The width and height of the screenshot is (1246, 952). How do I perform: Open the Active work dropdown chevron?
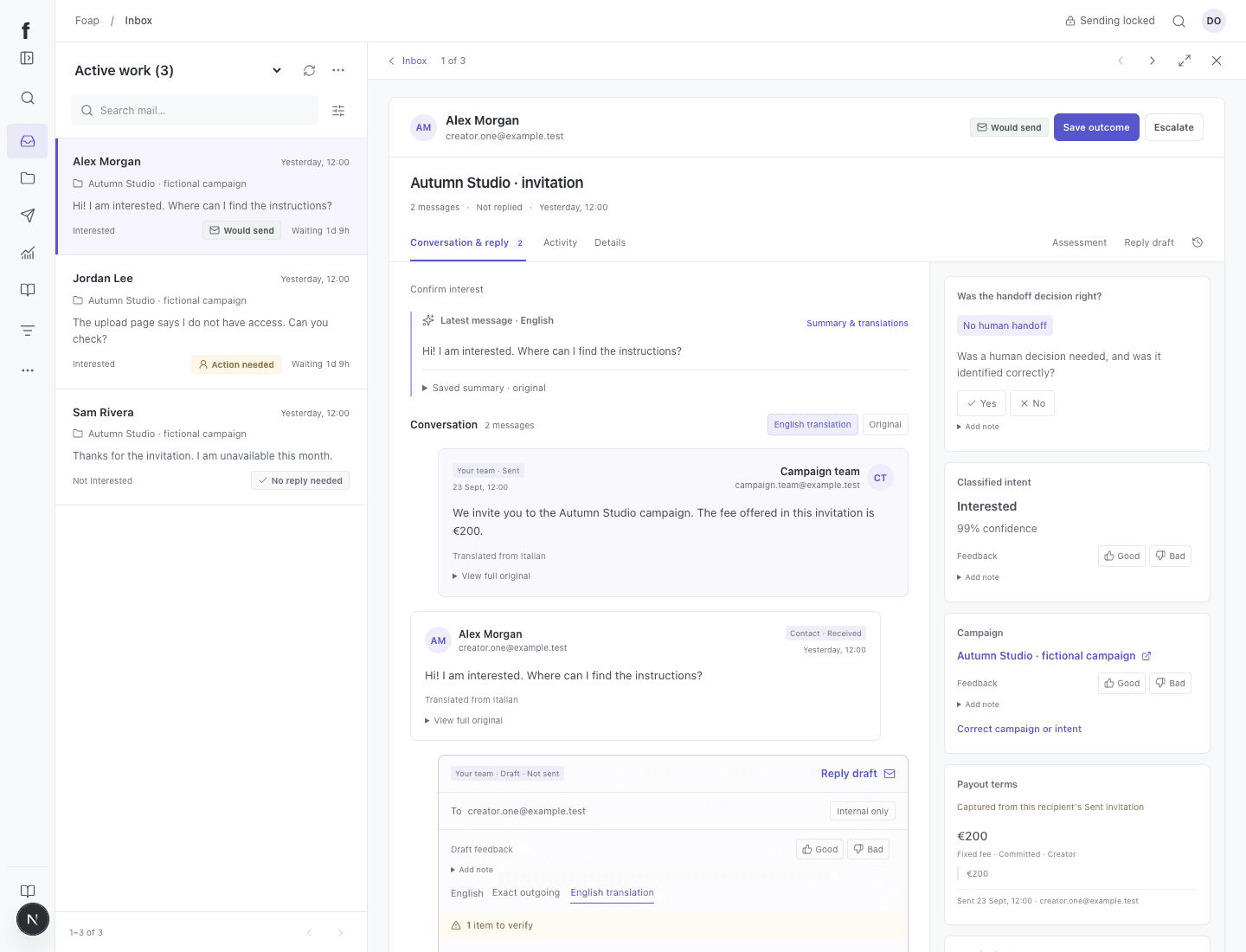(x=277, y=71)
